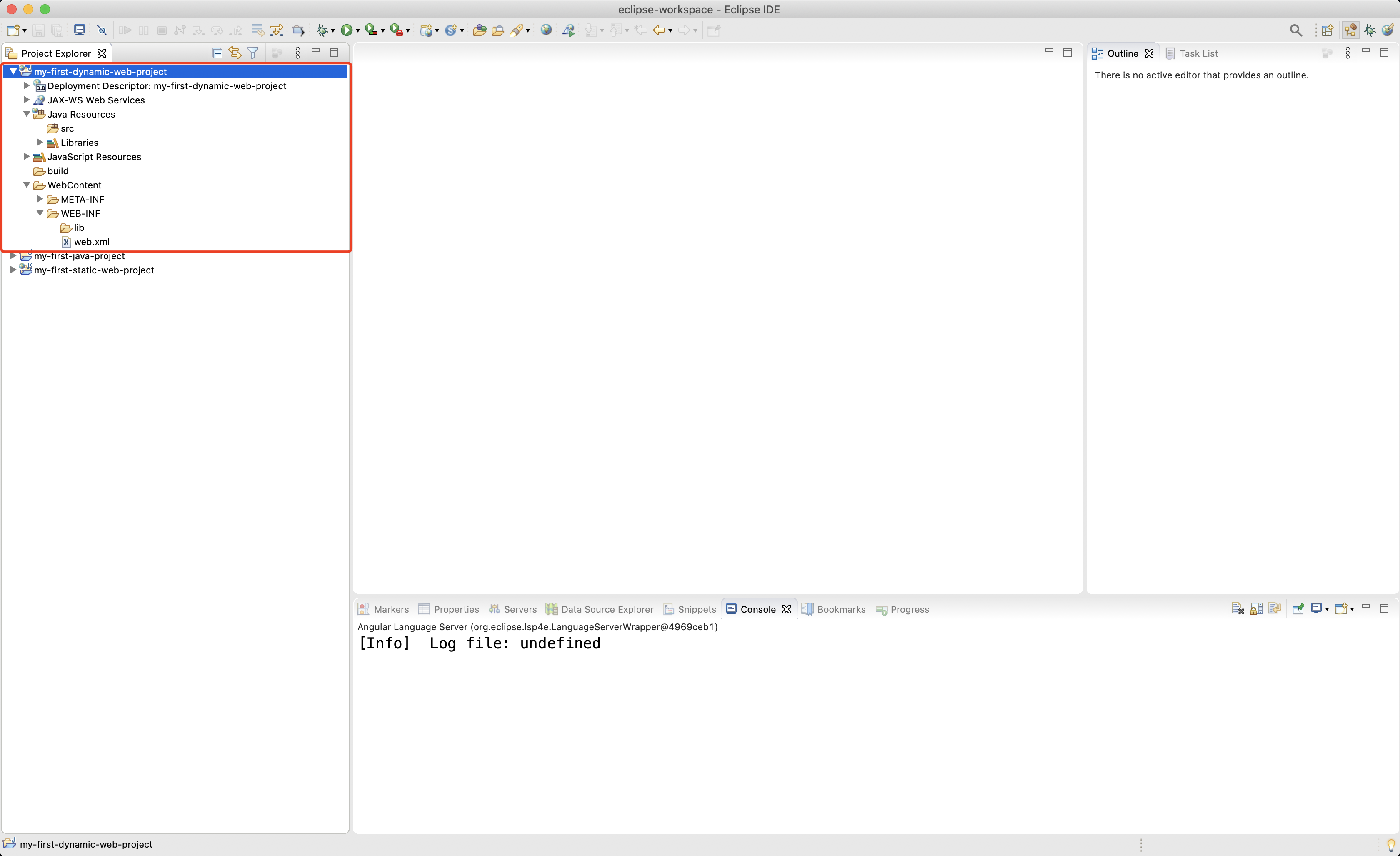This screenshot has height=856, width=1400.
Task: Toggle Link with Editor in Project Explorer
Action: click(235, 53)
